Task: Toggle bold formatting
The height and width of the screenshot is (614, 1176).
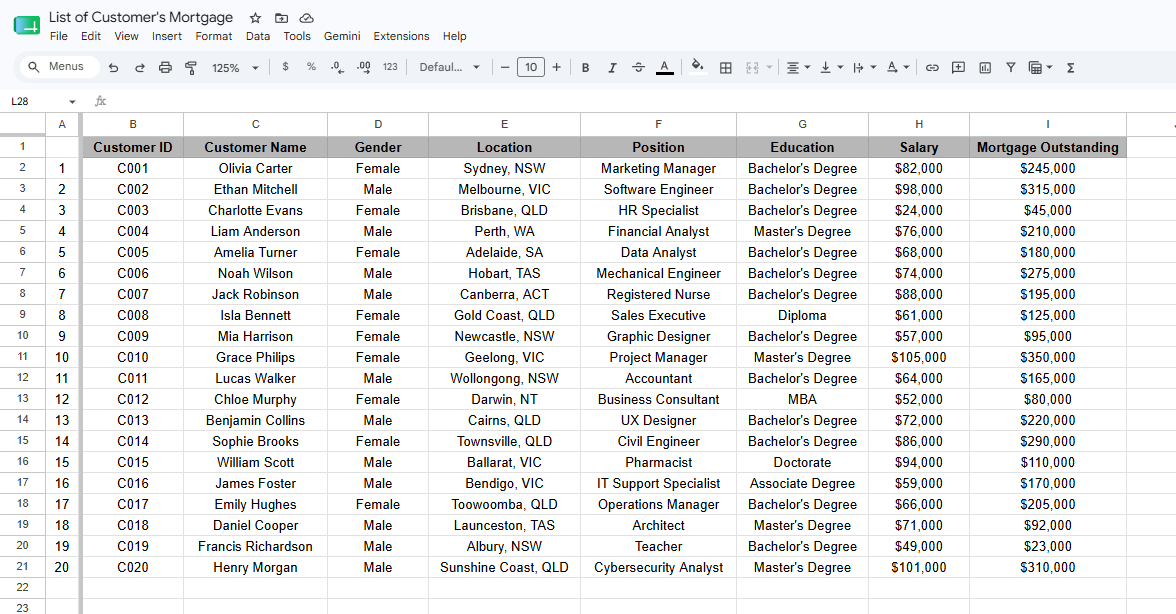Action: 585,67
